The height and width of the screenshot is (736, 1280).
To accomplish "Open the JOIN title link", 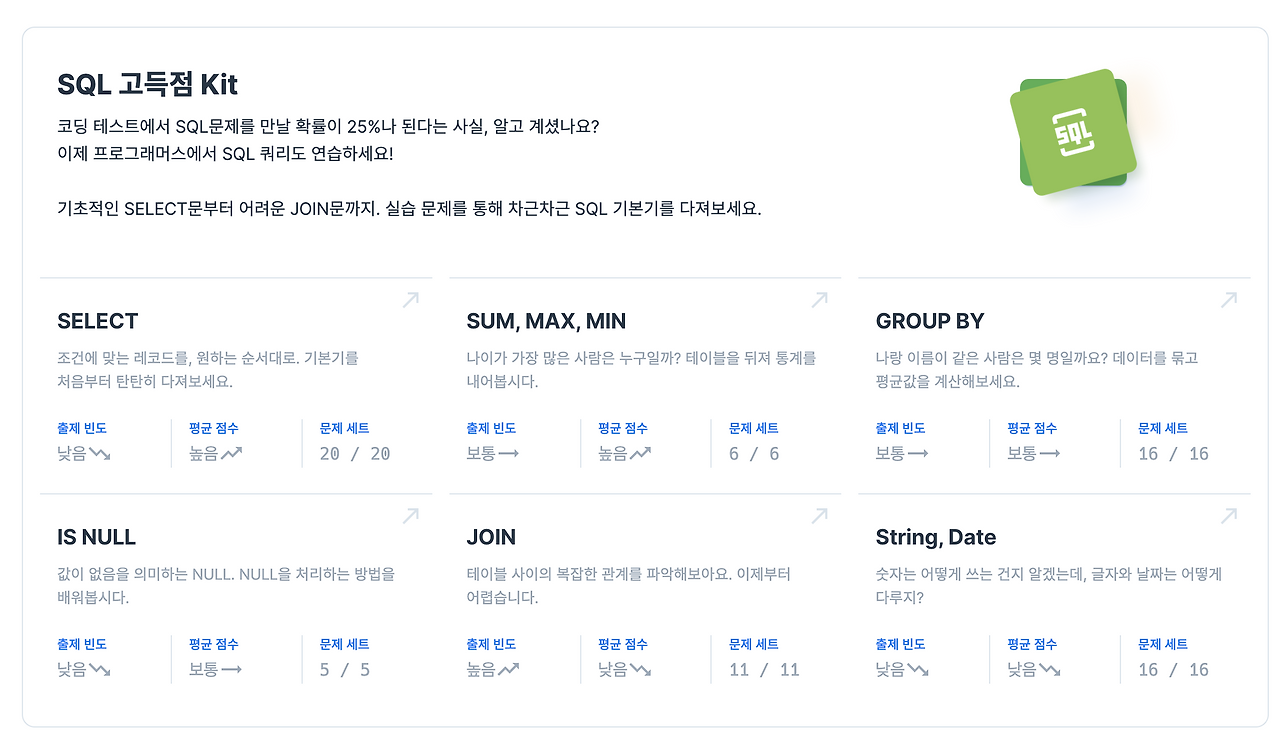I will pos(490,537).
